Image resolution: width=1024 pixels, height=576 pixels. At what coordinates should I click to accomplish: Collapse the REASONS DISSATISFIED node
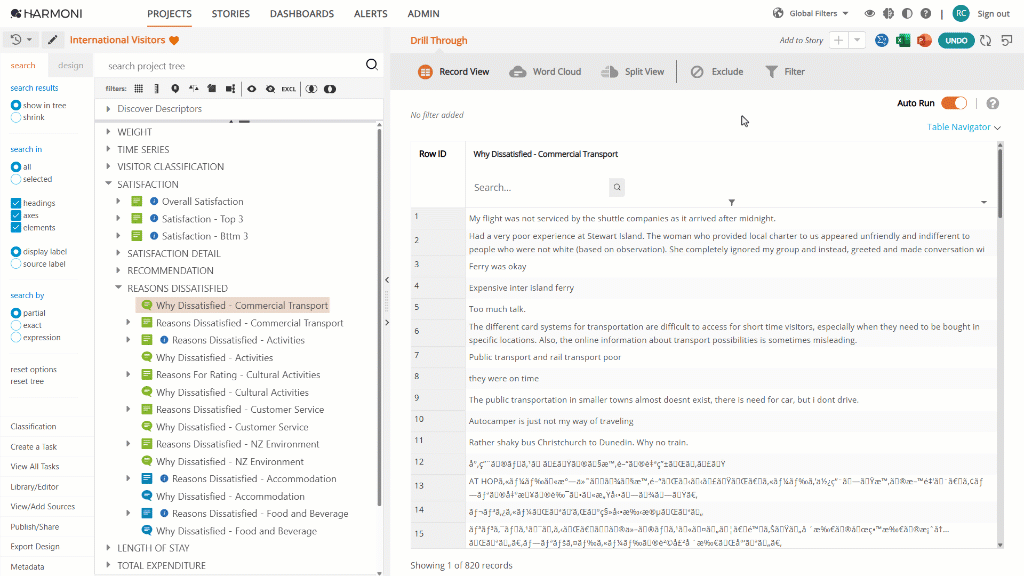[x=118, y=287]
